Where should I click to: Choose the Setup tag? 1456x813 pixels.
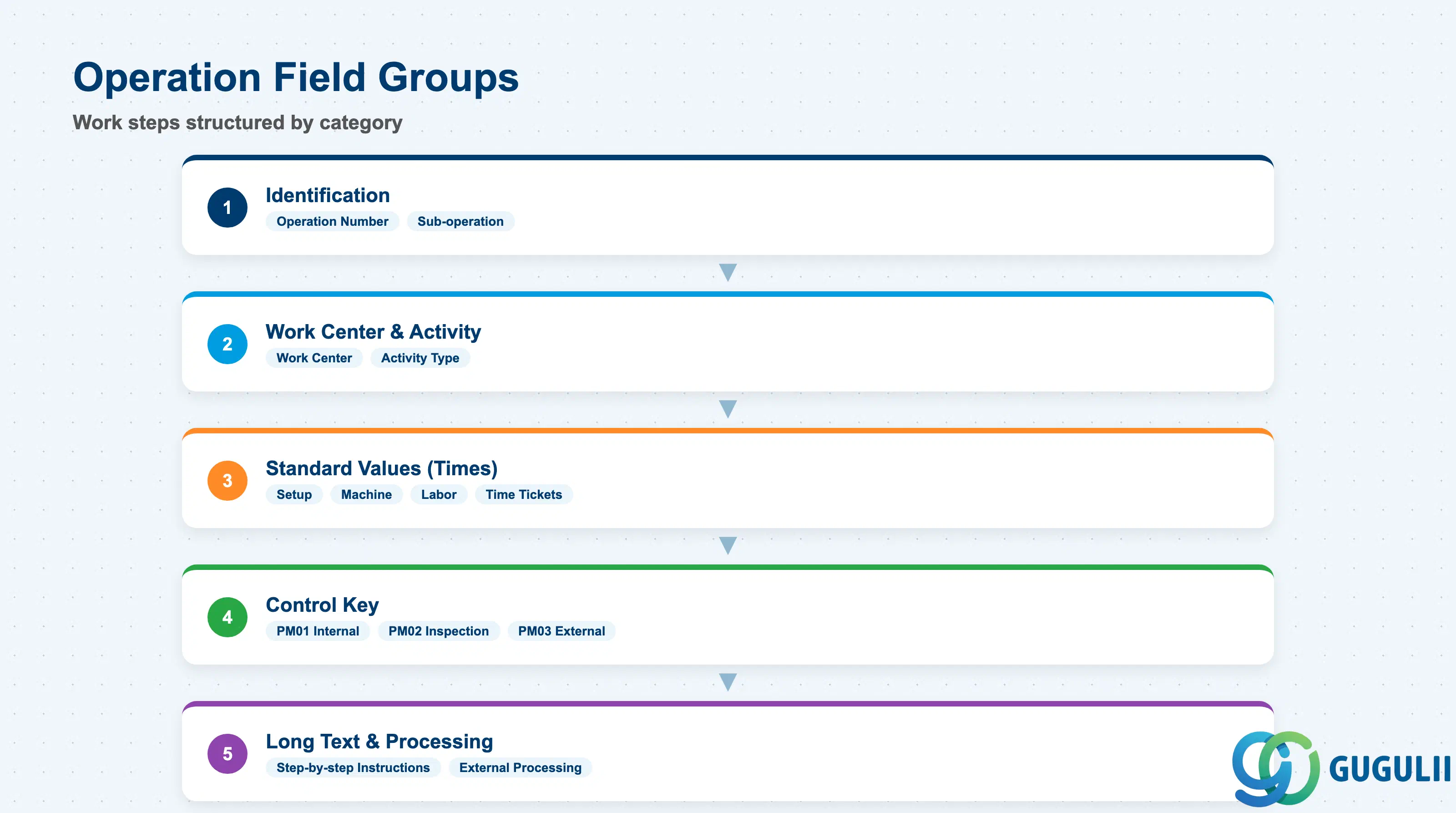294,494
